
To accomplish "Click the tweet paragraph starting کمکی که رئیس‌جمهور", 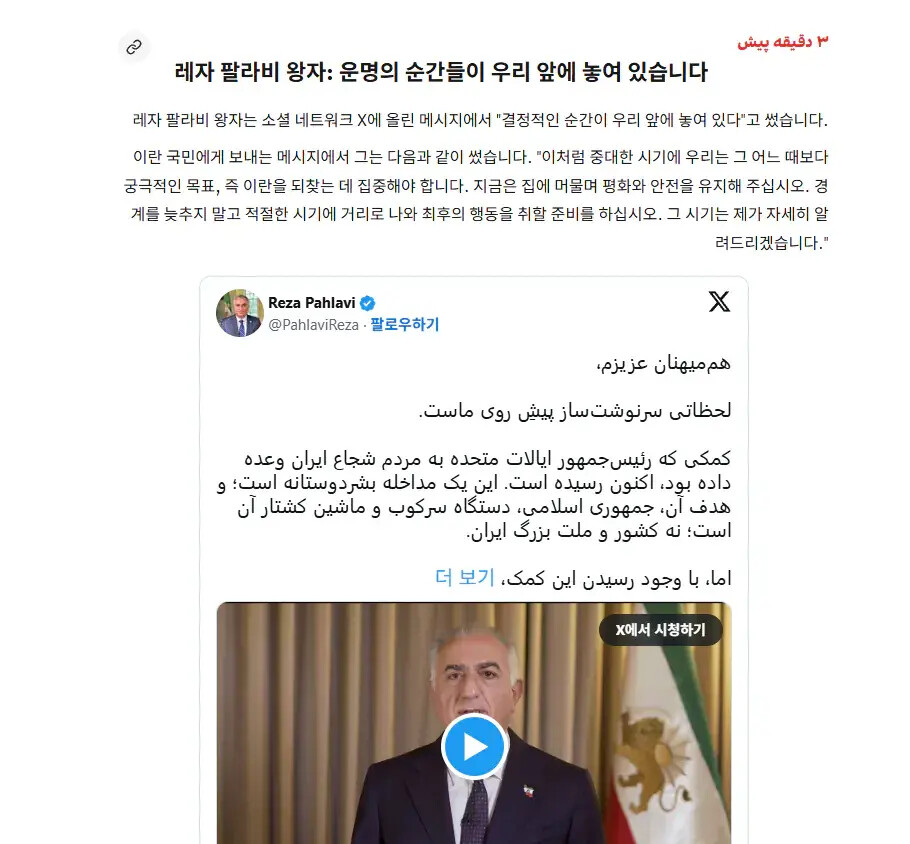I will (x=474, y=495).
